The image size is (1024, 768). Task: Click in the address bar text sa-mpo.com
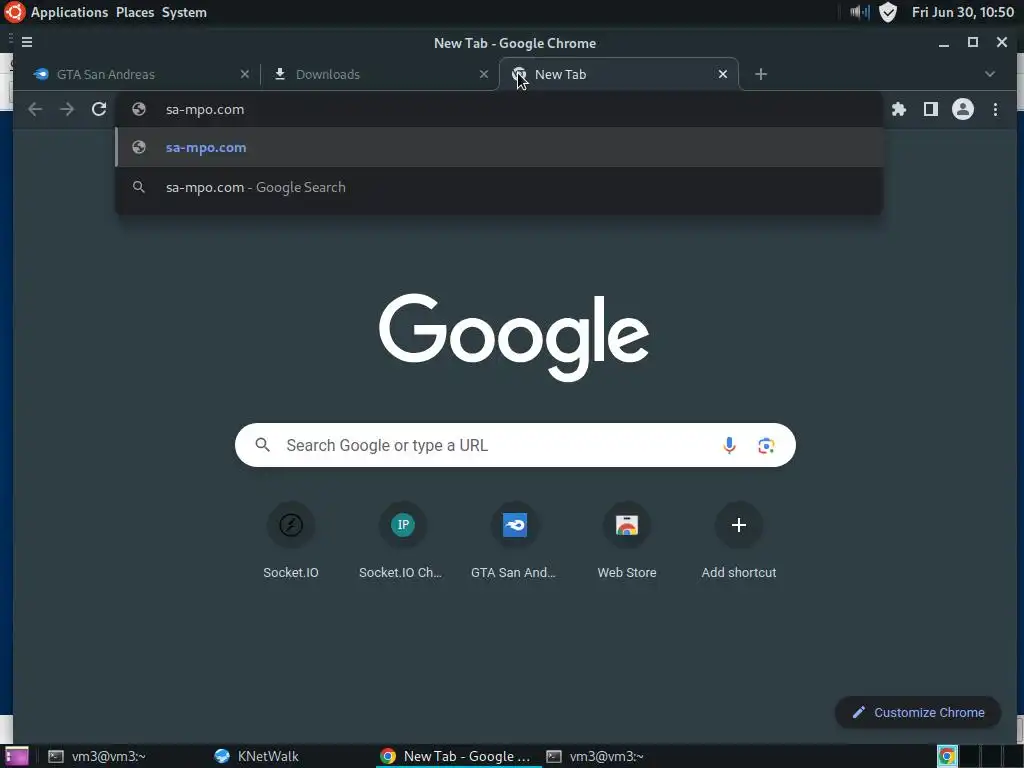coord(205,110)
